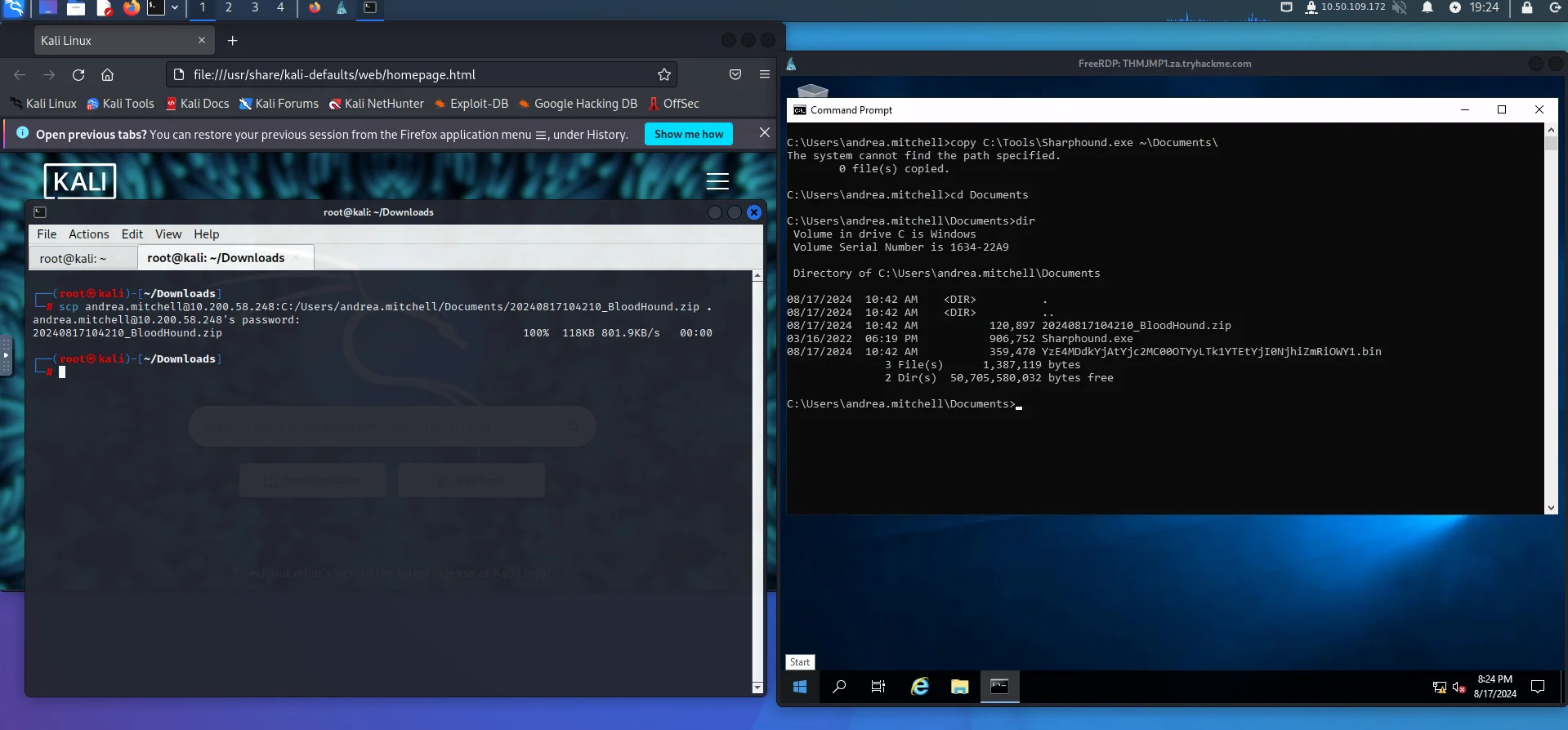The height and width of the screenshot is (730, 1568).
Task: Open a new Firefox tab
Action: point(232,40)
